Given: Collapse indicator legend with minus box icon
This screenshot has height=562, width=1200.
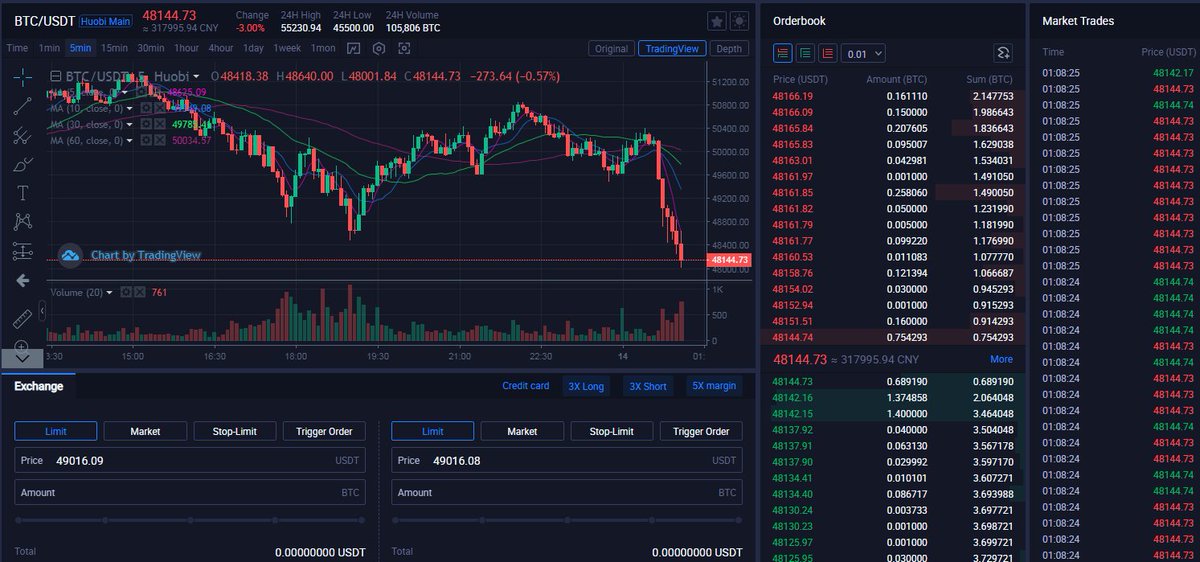Looking at the screenshot, I should click(56, 76).
